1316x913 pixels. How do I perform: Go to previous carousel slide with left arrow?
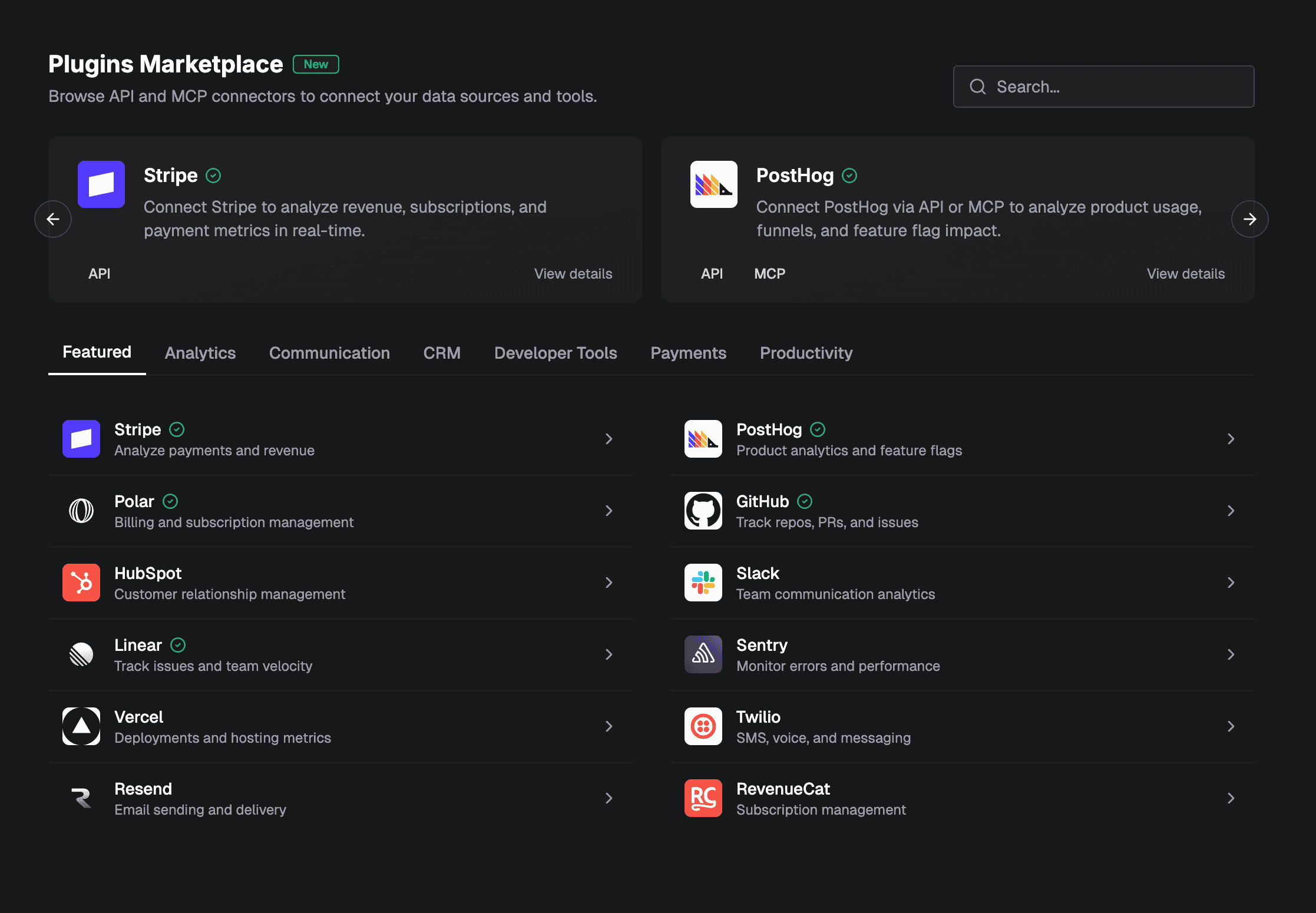point(53,219)
